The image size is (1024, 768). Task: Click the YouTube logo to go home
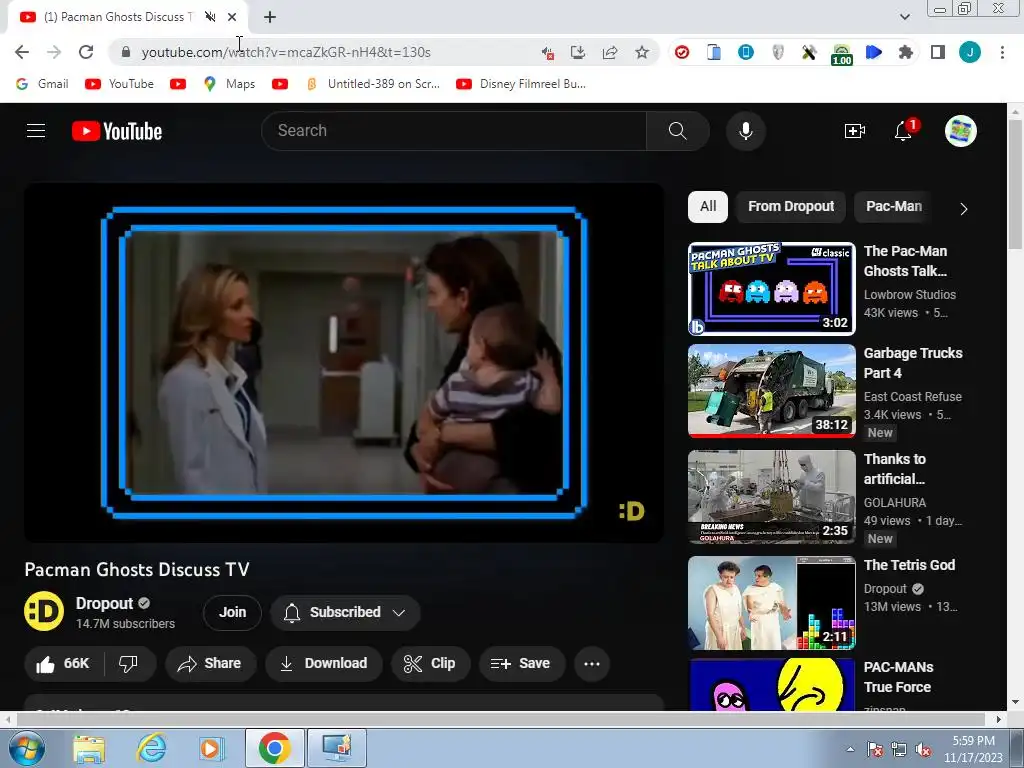117,131
